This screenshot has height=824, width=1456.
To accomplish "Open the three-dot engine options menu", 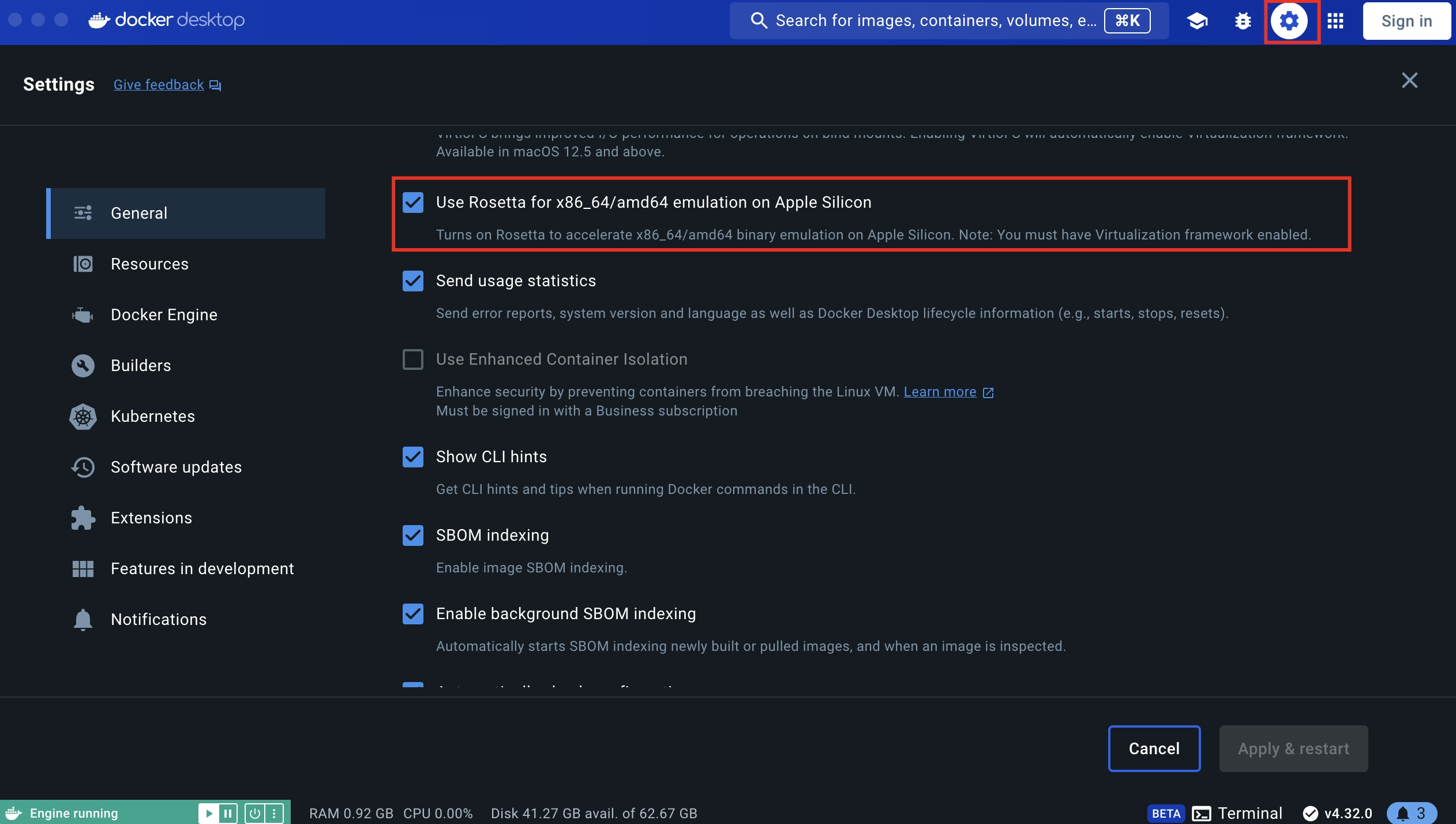I will pos(275,813).
